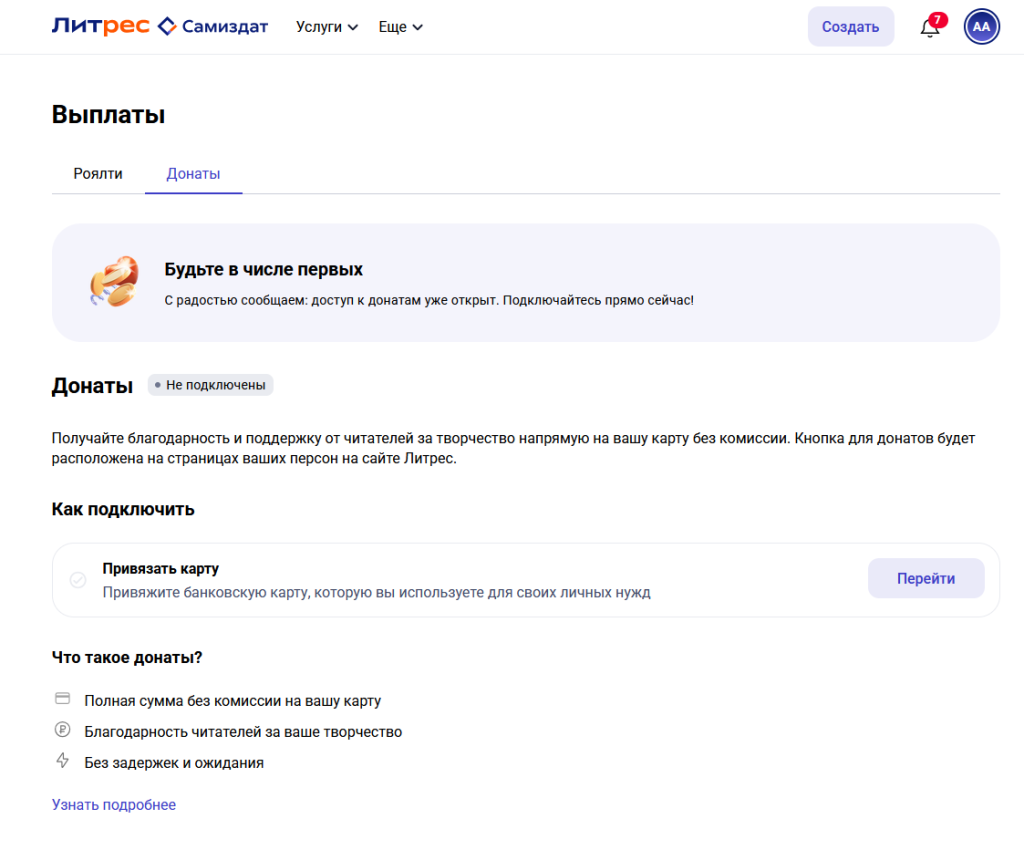Open the notifications bell
The image size is (1024, 850).
[929, 28]
